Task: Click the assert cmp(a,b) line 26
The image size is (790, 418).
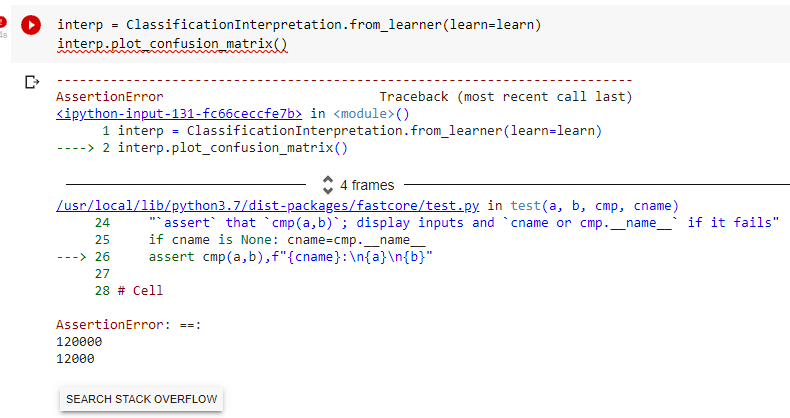Action: (293, 257)
